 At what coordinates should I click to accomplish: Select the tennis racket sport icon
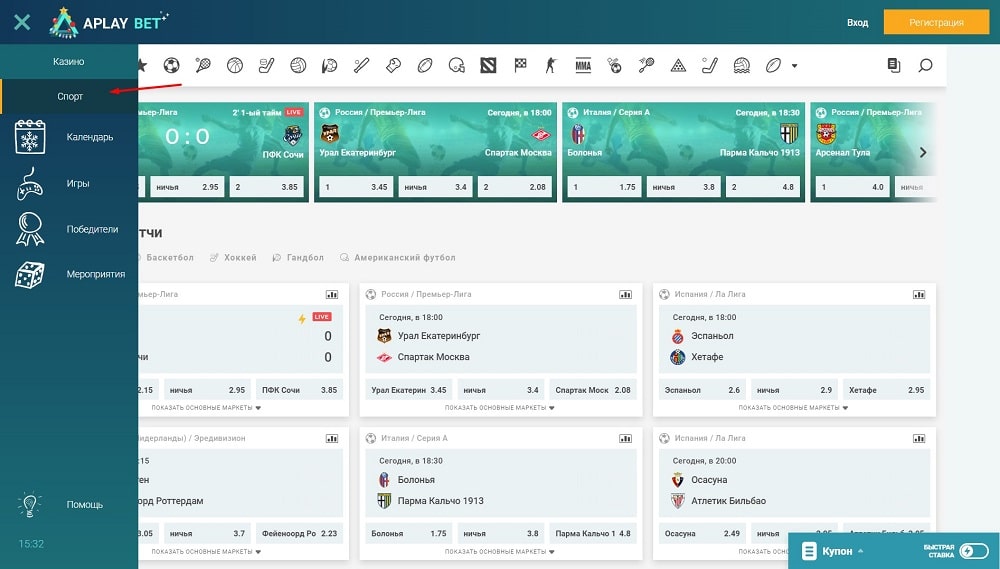203,65
